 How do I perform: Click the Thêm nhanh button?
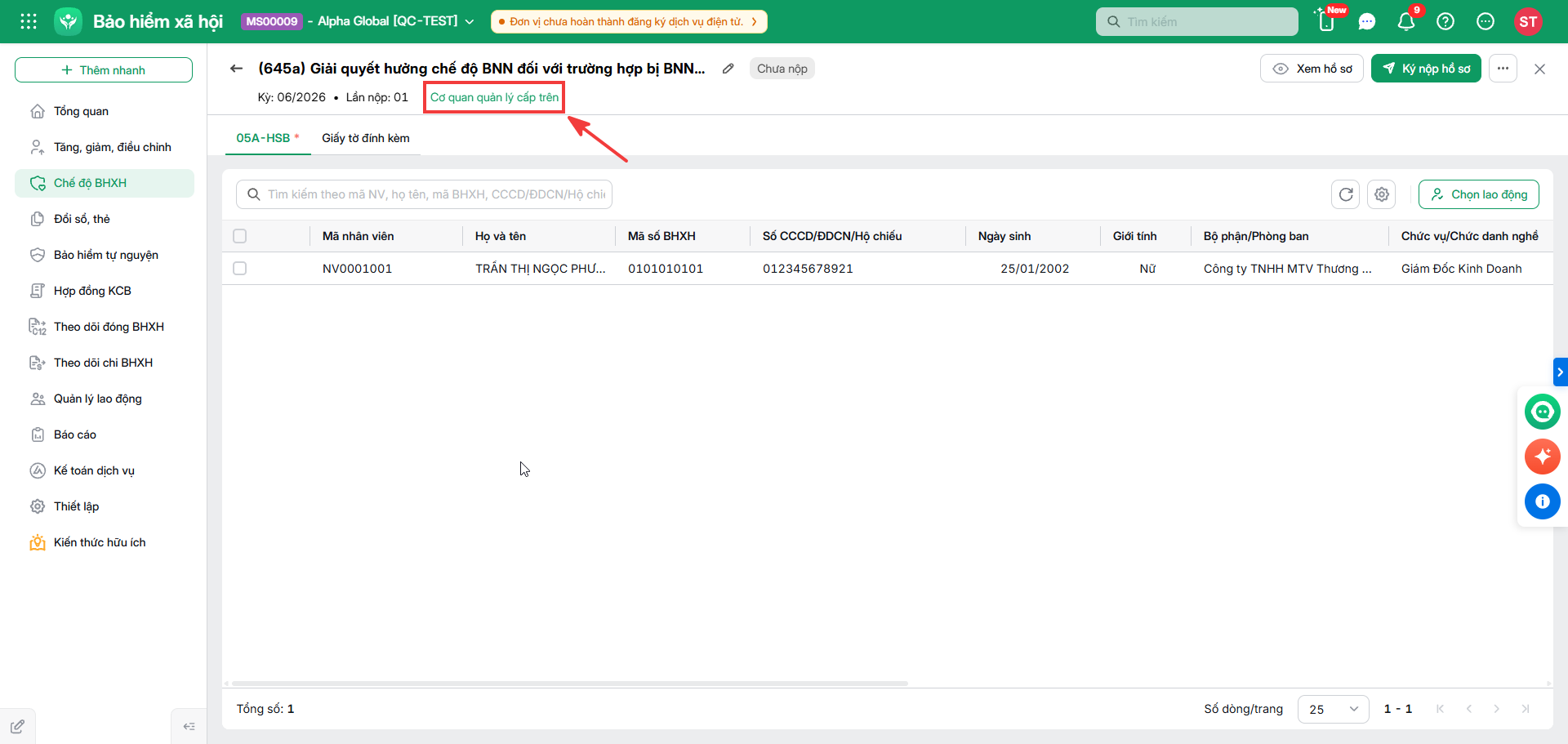pyautogui.click(x=104, y=70)
